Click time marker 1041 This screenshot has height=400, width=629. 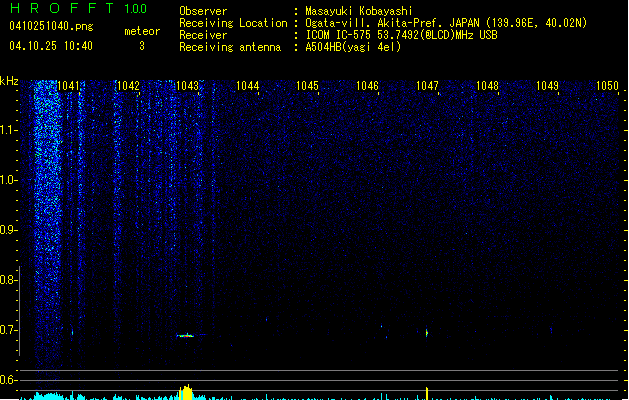click(69, 86)
